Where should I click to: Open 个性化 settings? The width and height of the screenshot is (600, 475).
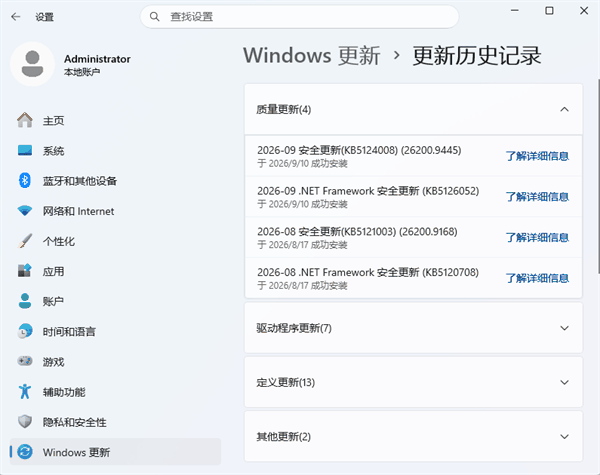[x=115, y=241]
